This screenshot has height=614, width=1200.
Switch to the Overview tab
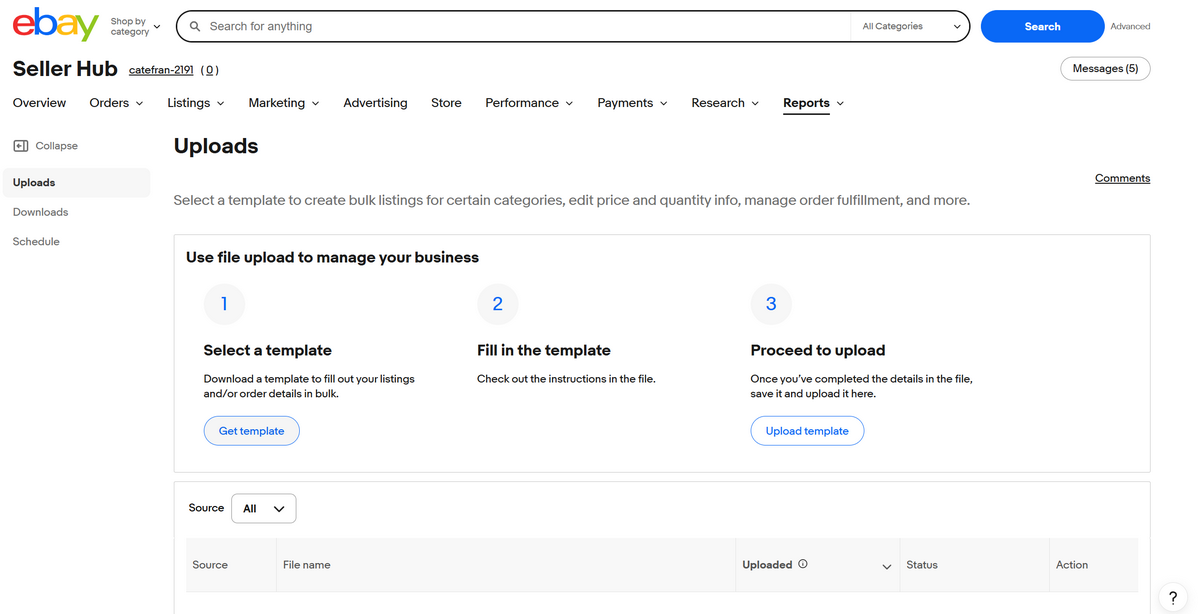click(39, 102)
